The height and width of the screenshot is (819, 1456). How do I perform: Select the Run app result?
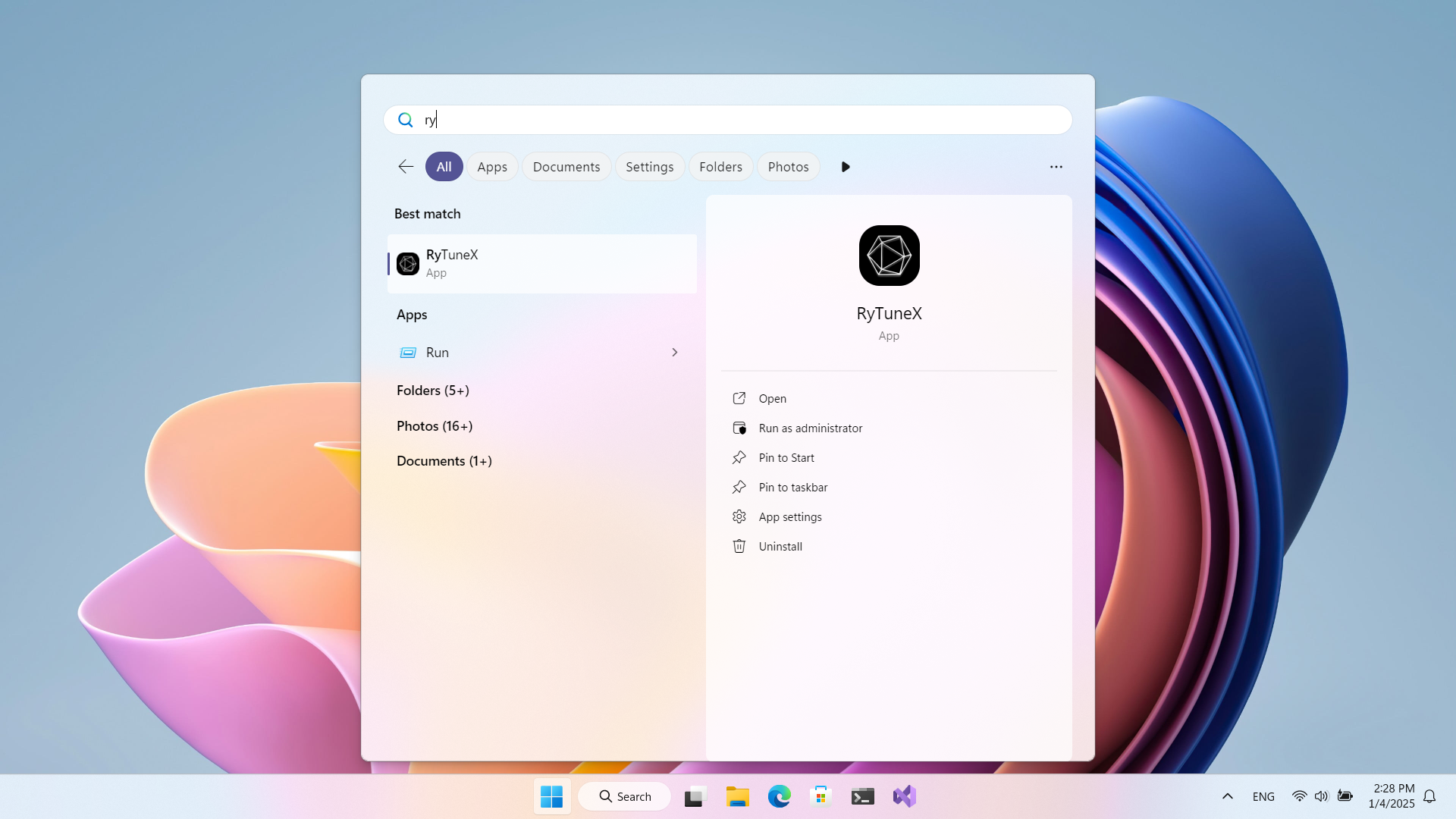coord(542,353)
